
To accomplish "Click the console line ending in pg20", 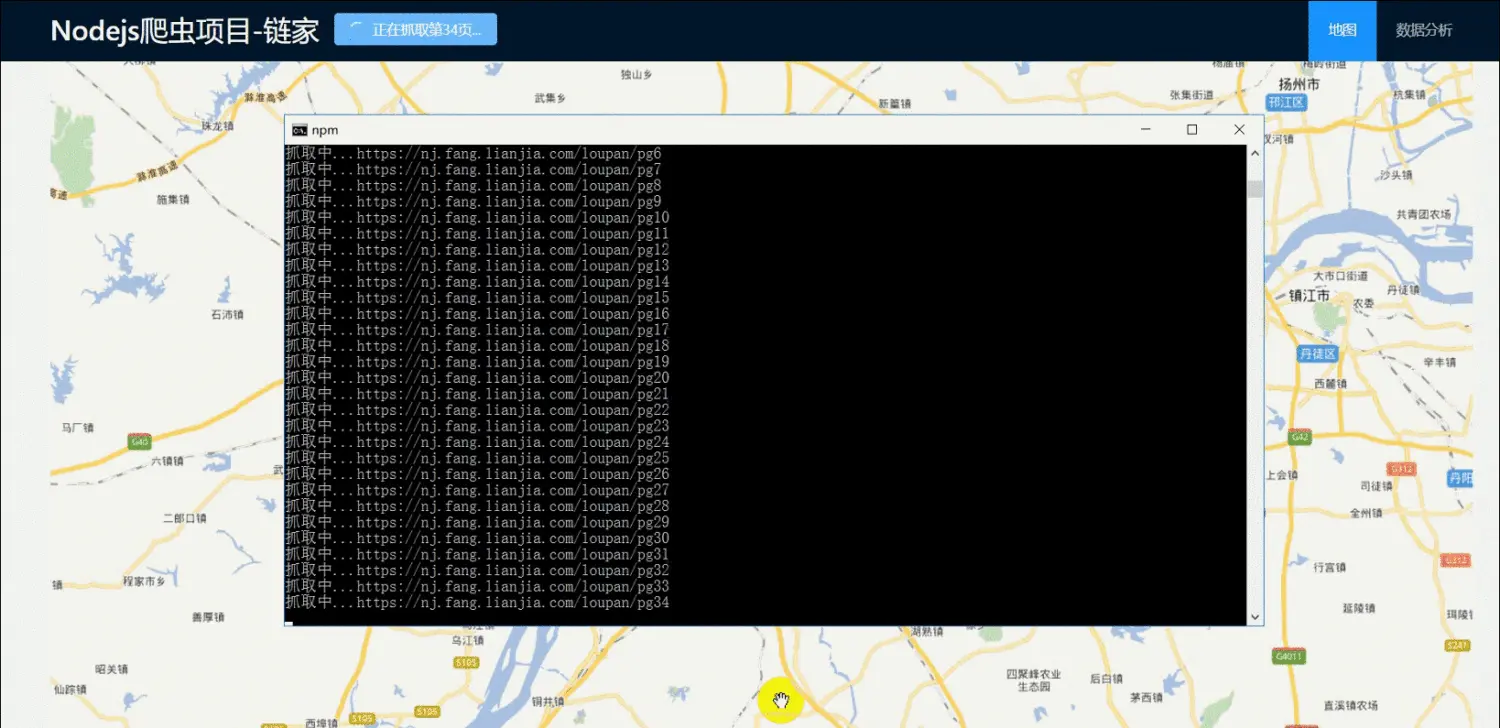I will tap(477, 378).
